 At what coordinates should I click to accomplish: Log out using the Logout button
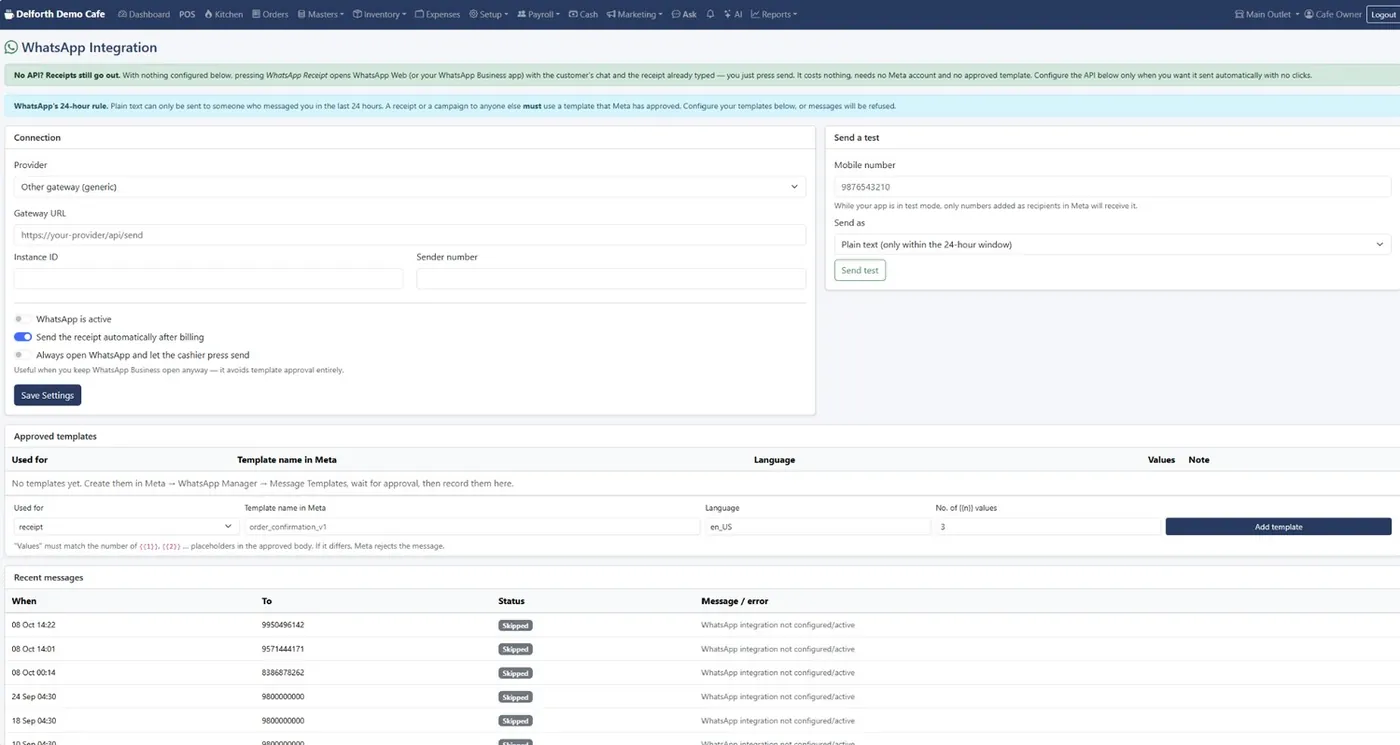pos(1381,15)
